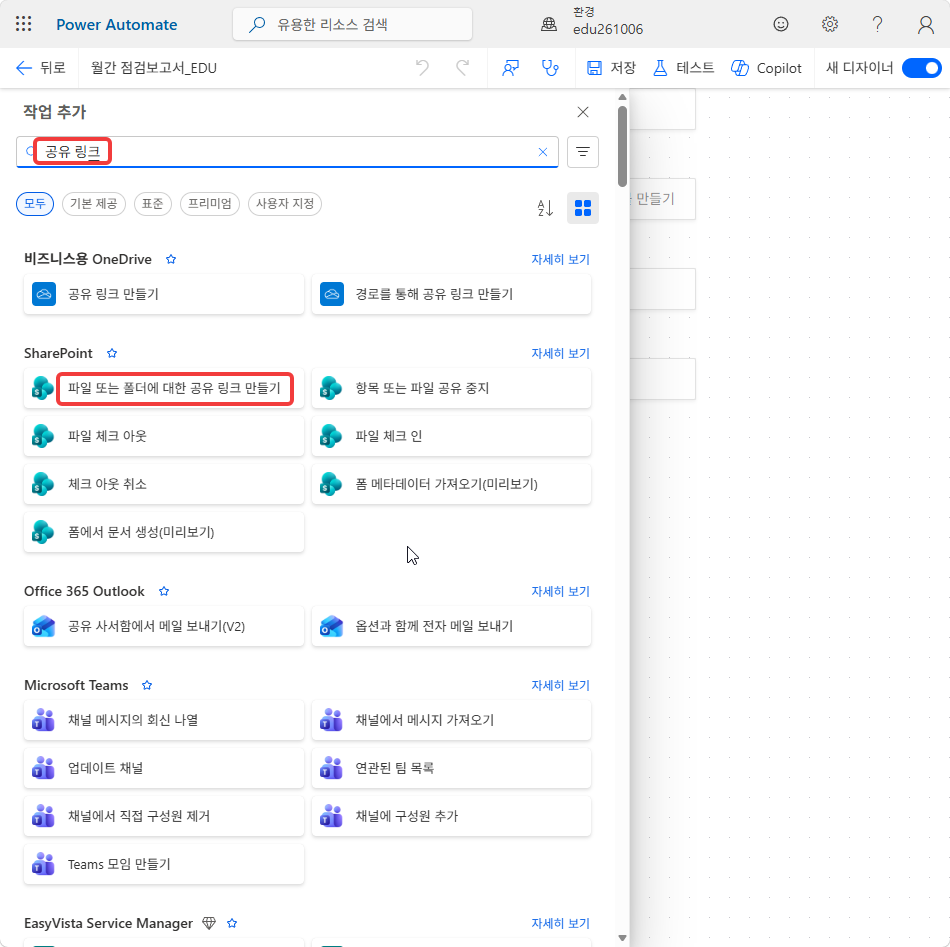Viewport: 950px width, 947px height.
Task: Open 자세히 보기 for Microsoft Teams
Action: [560, 685]
